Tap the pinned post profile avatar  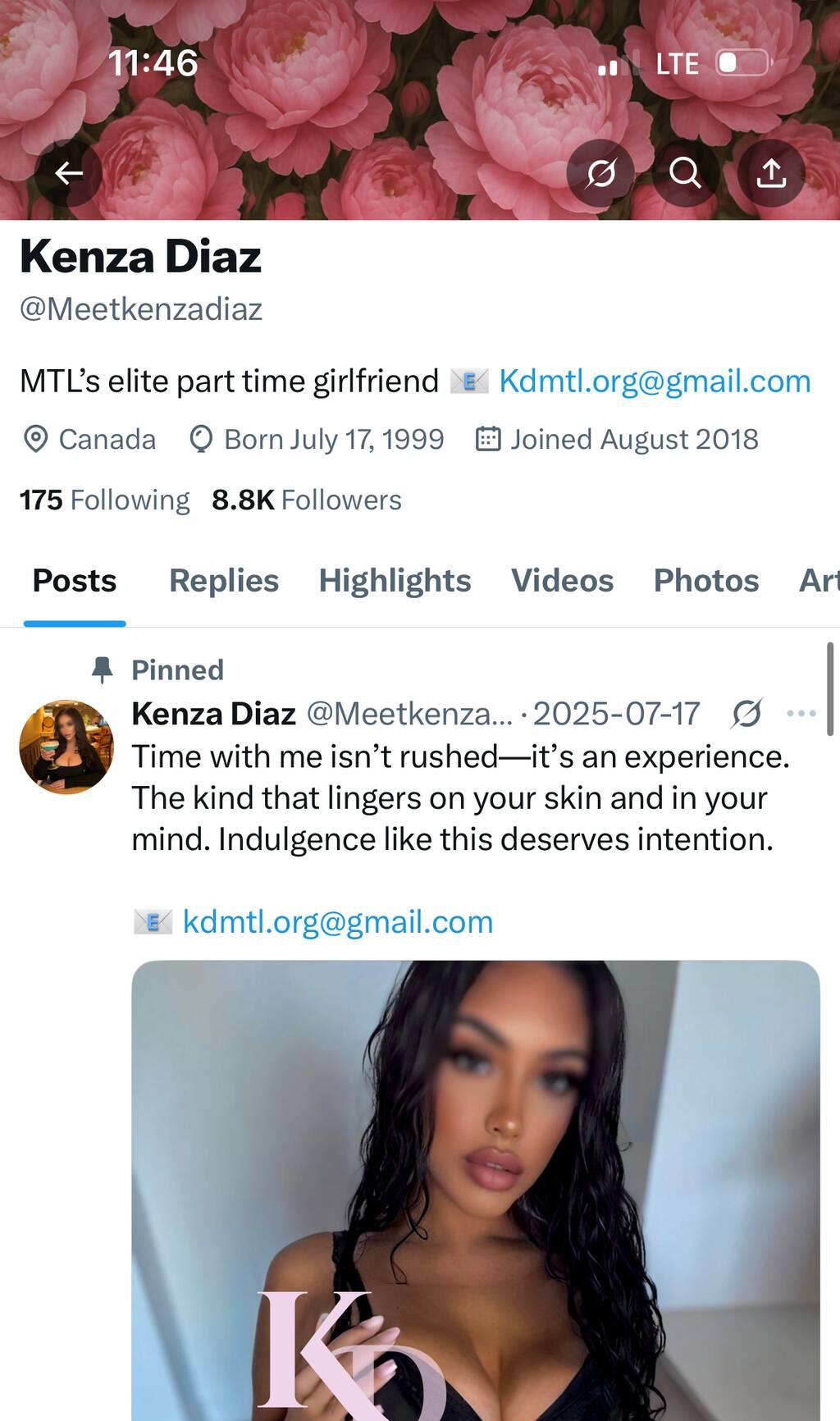click(x=66, y=747)
